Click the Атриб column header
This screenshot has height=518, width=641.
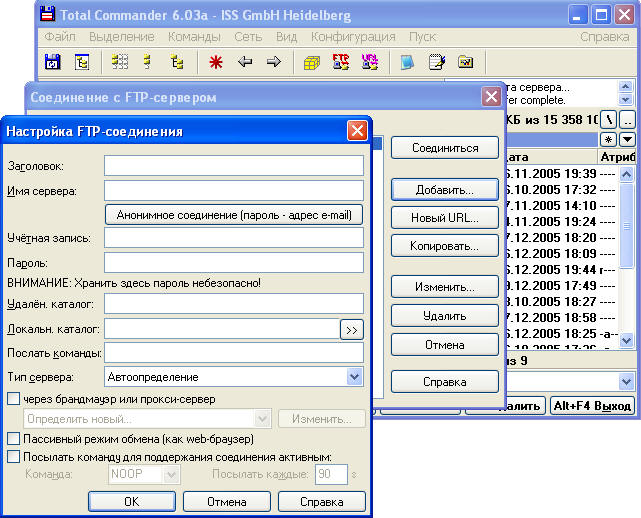point(617,157)
